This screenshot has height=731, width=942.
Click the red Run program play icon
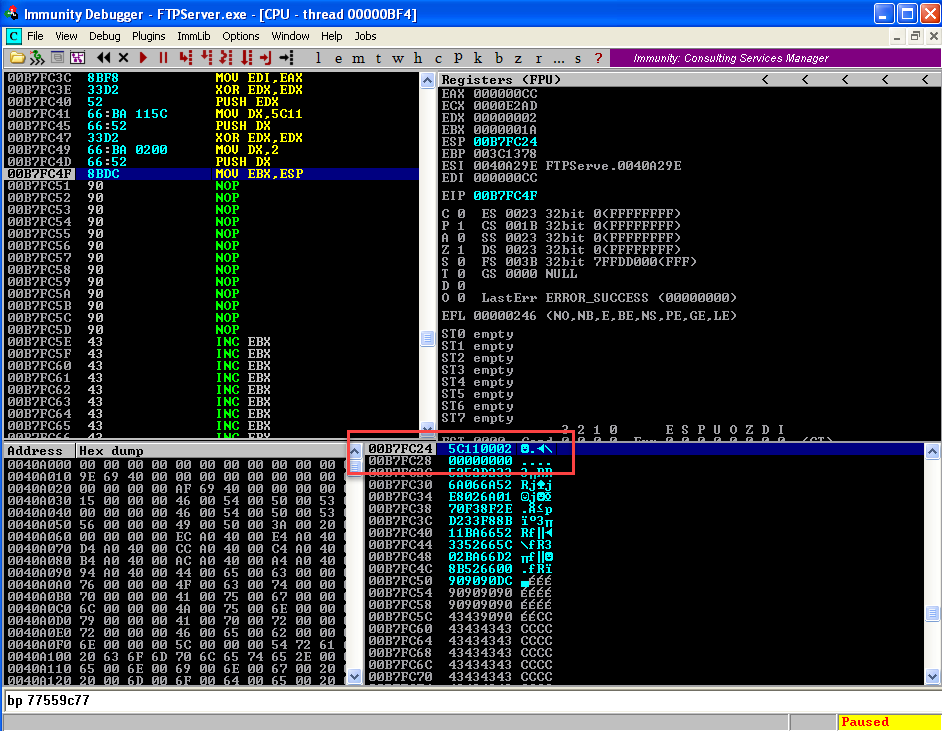pyautogui.click(x=144, y=58)
